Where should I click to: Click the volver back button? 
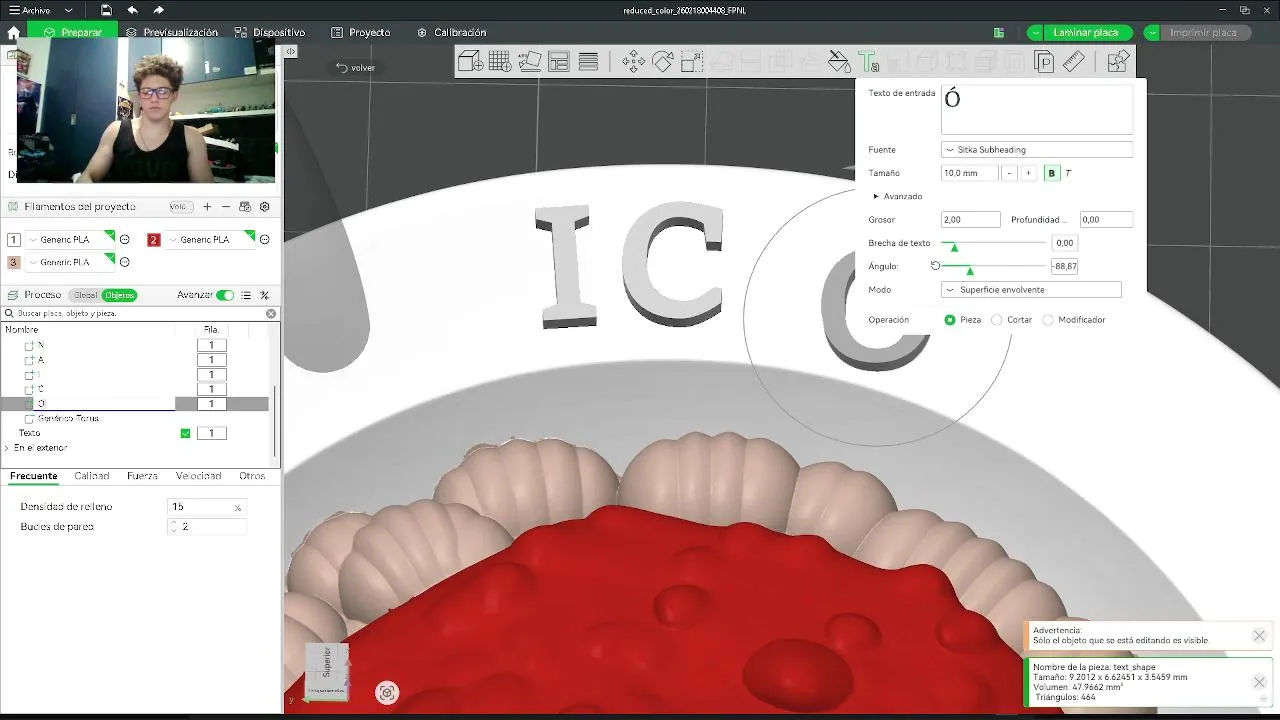[x=356, y=68]
